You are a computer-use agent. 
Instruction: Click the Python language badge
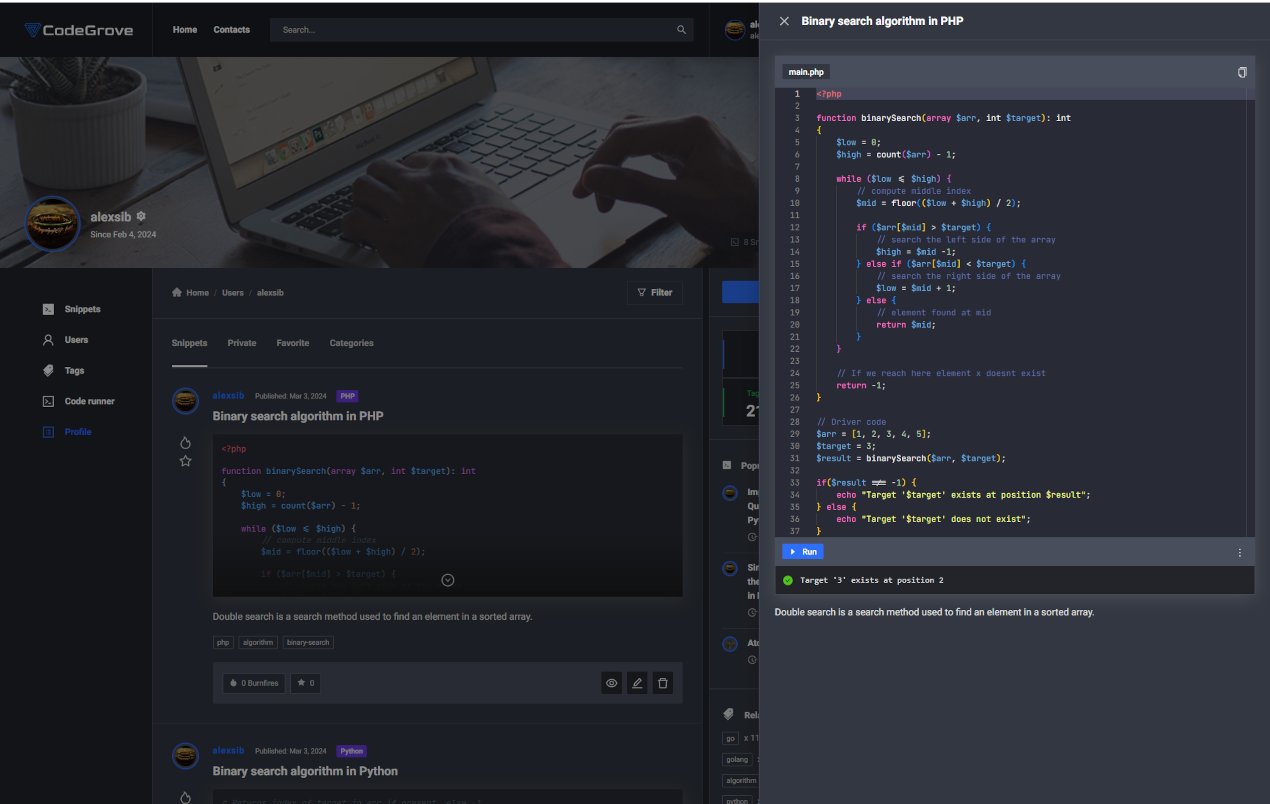coord(351,751)
